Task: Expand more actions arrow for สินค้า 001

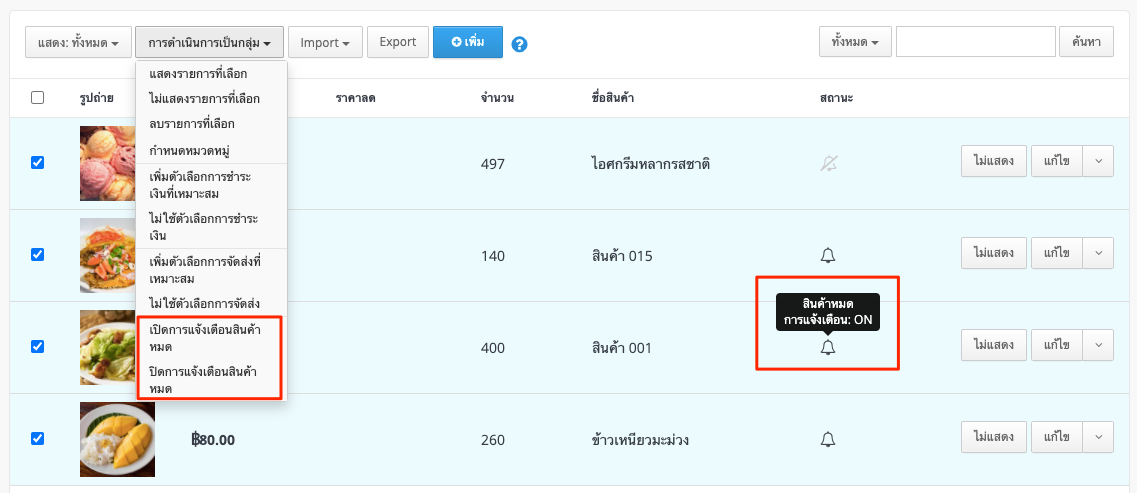Action: click(1098, 345)
